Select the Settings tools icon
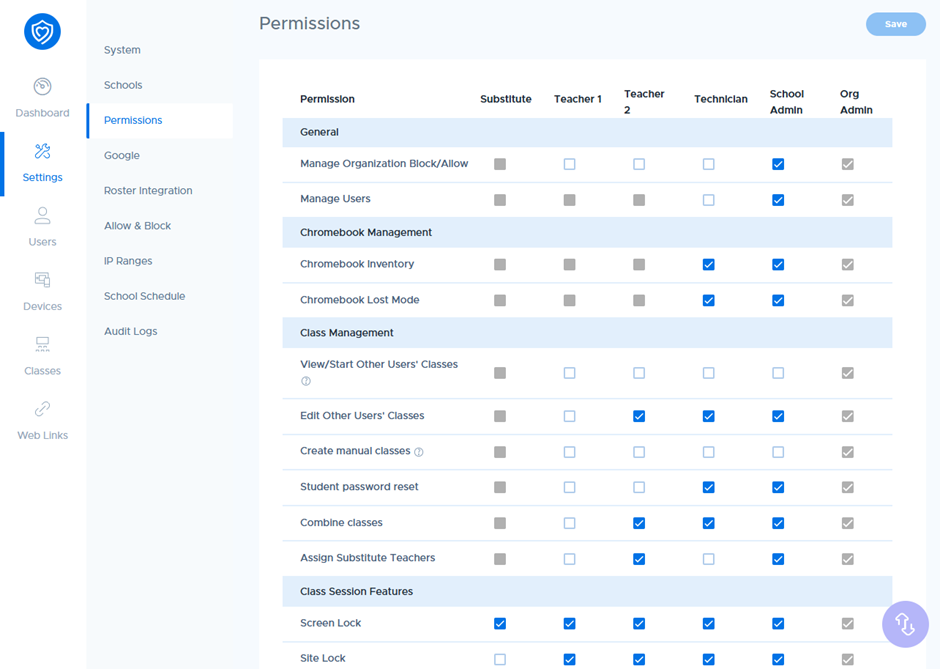This screenshot has width=940, height=669. (x=42, y=152)
